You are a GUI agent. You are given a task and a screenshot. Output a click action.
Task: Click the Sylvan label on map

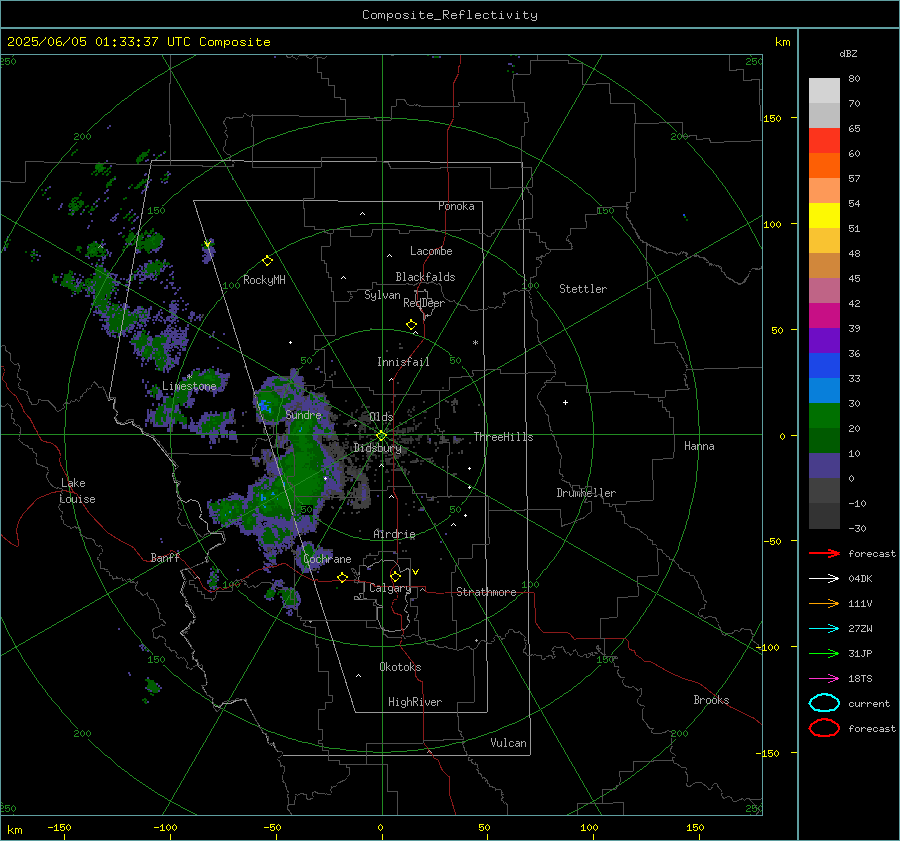[x=382, y=295]
